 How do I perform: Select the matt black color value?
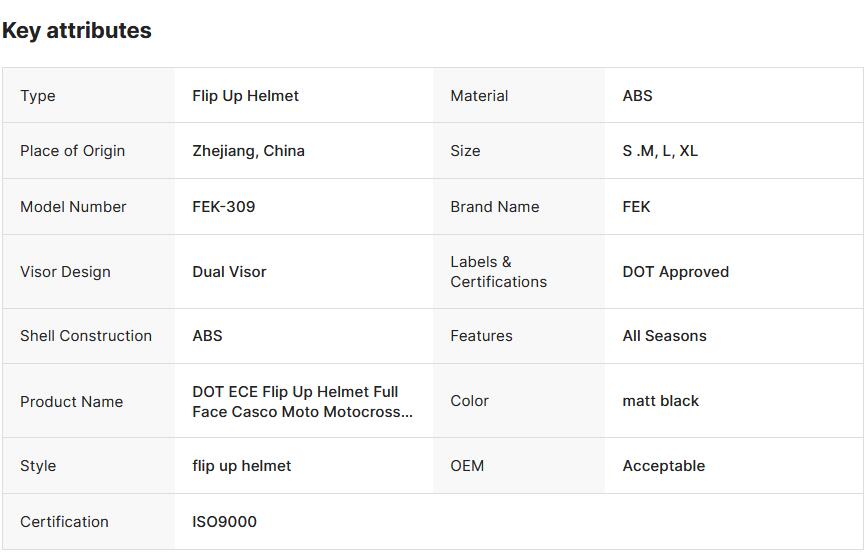[x=661, y=401]
